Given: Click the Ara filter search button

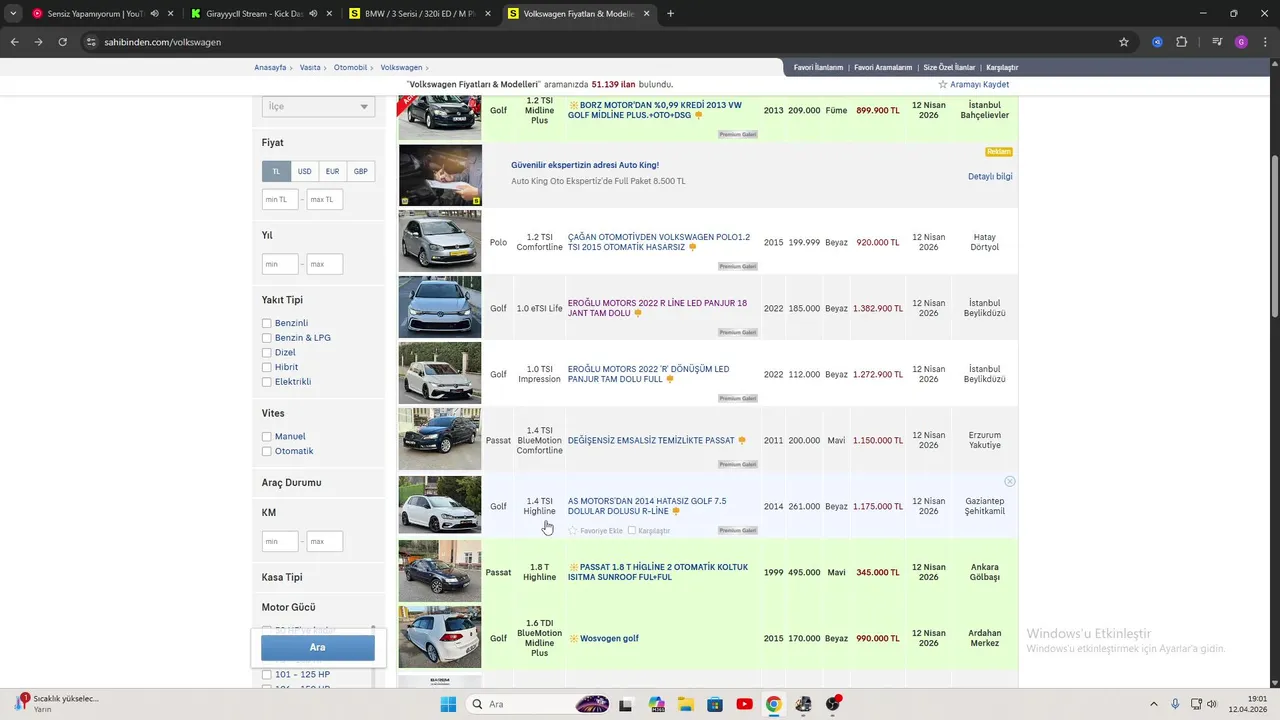Looking at the screenshot, I should click(318, 647).
